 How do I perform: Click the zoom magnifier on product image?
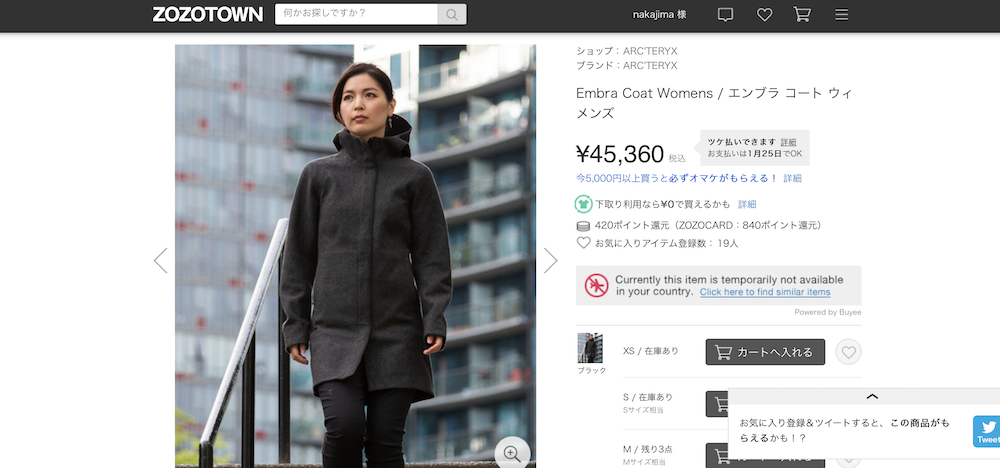tap(512, 453)
